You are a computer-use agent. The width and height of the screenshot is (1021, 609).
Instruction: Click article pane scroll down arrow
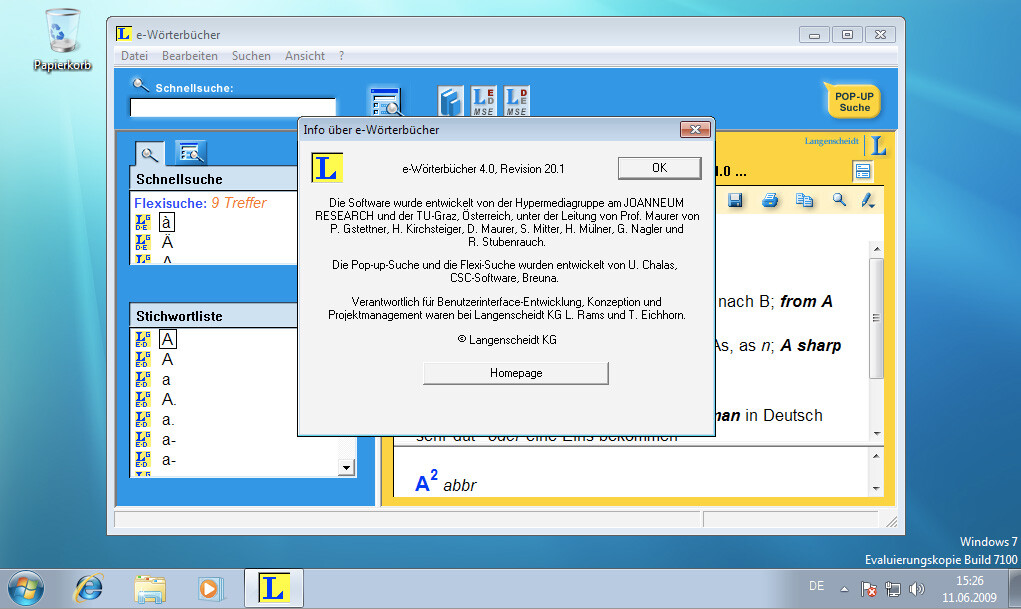[876, 433]
